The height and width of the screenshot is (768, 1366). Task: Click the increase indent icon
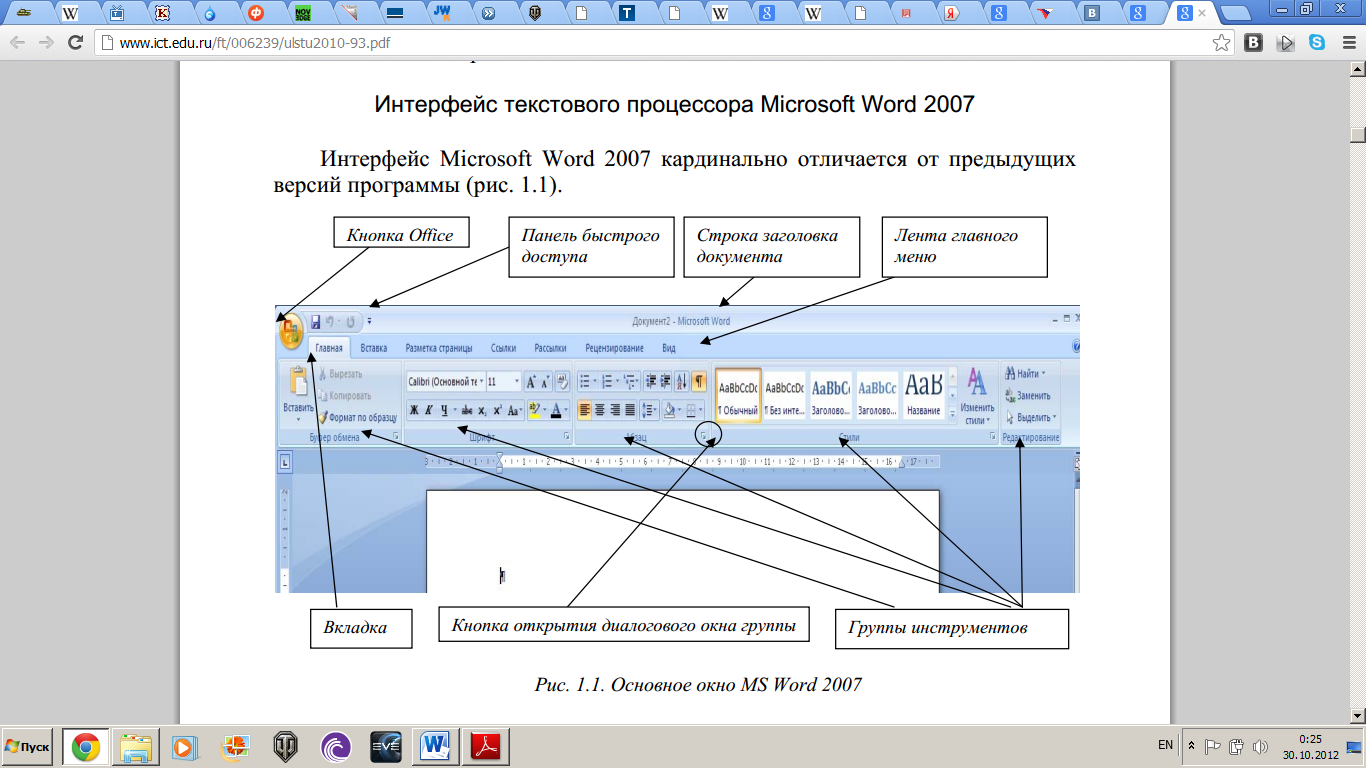point(666,381)
